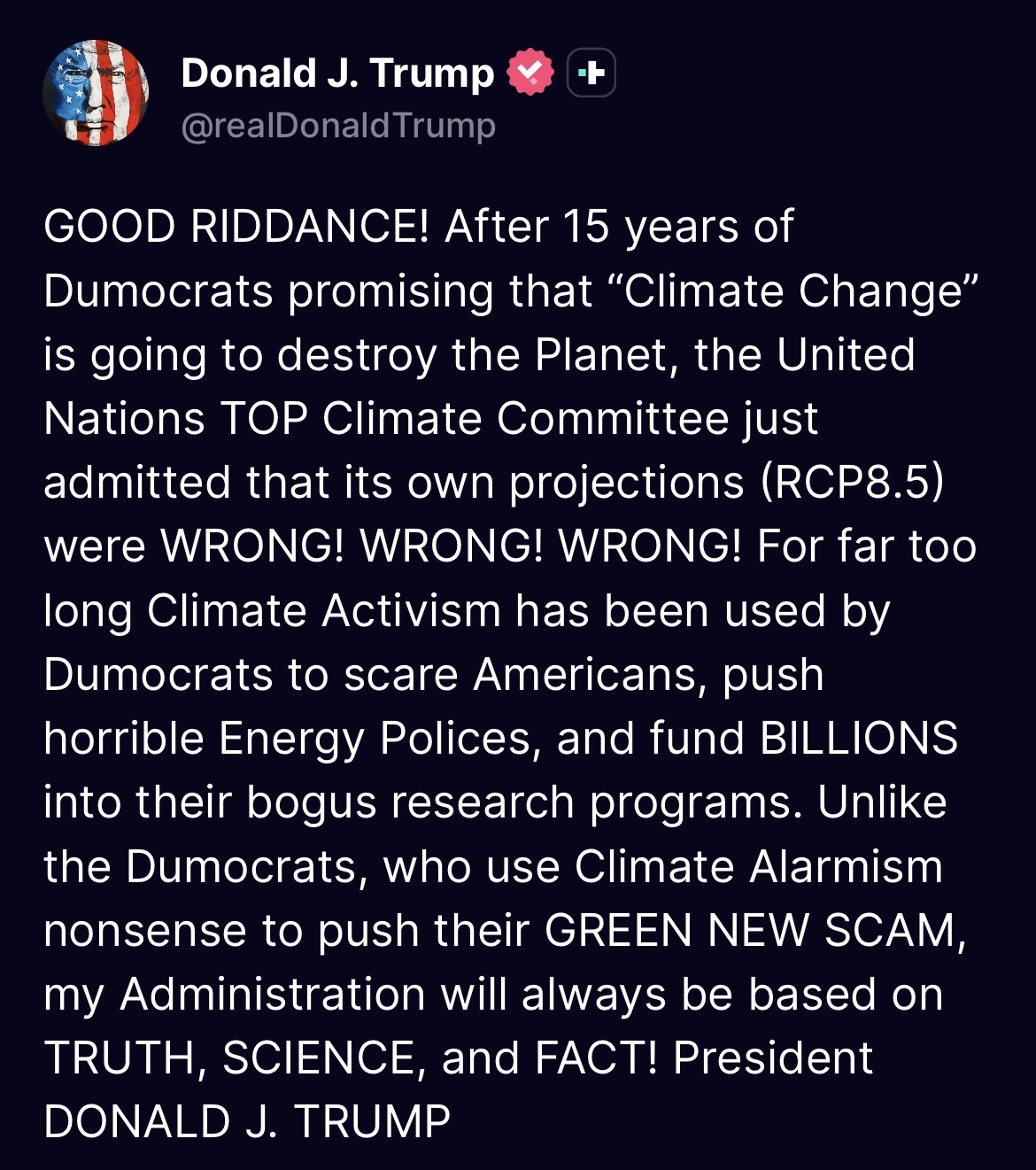Click the phrase Climate Activism in post

pyautogui.click(x=324, y=611)
